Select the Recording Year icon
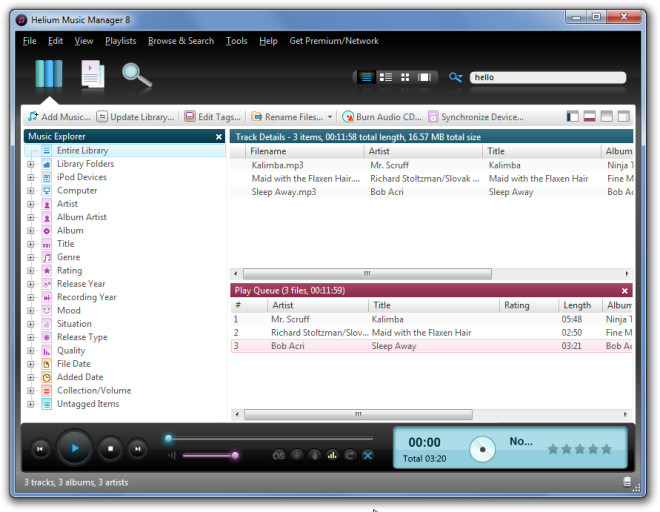Screen dimensions: 660x512 [x=47, y=298]
